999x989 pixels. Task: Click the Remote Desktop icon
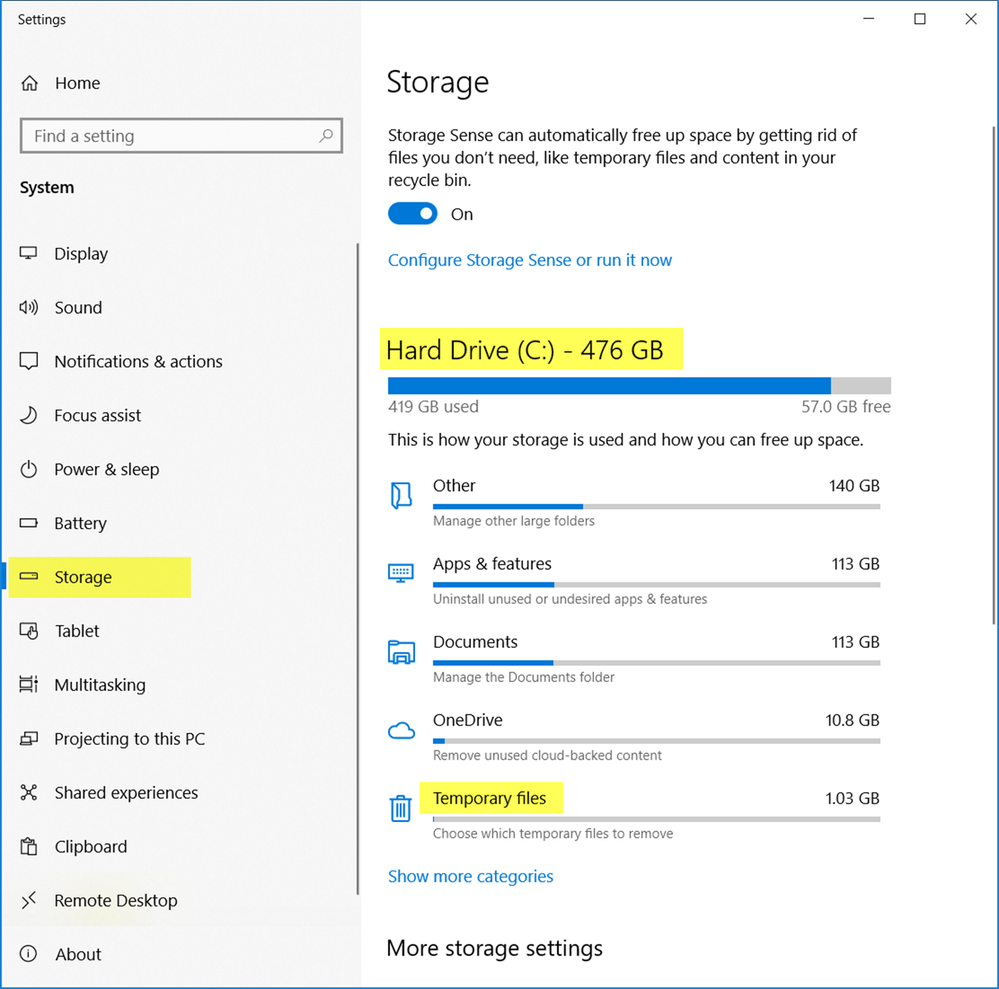[x=29, y=900]
